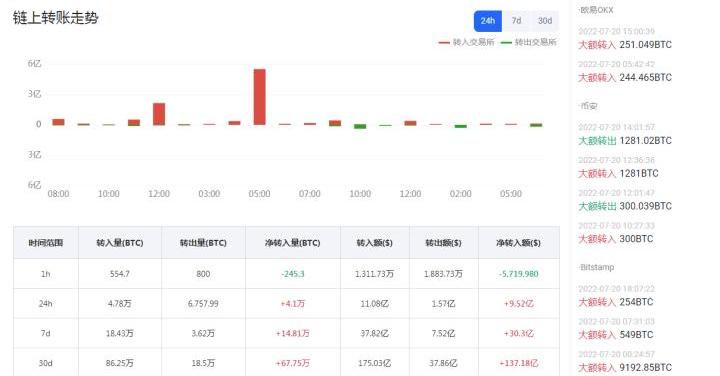Click the tallest red bar at 05:00
Viewport: 720px width, 376px height.
coord(259,97)
